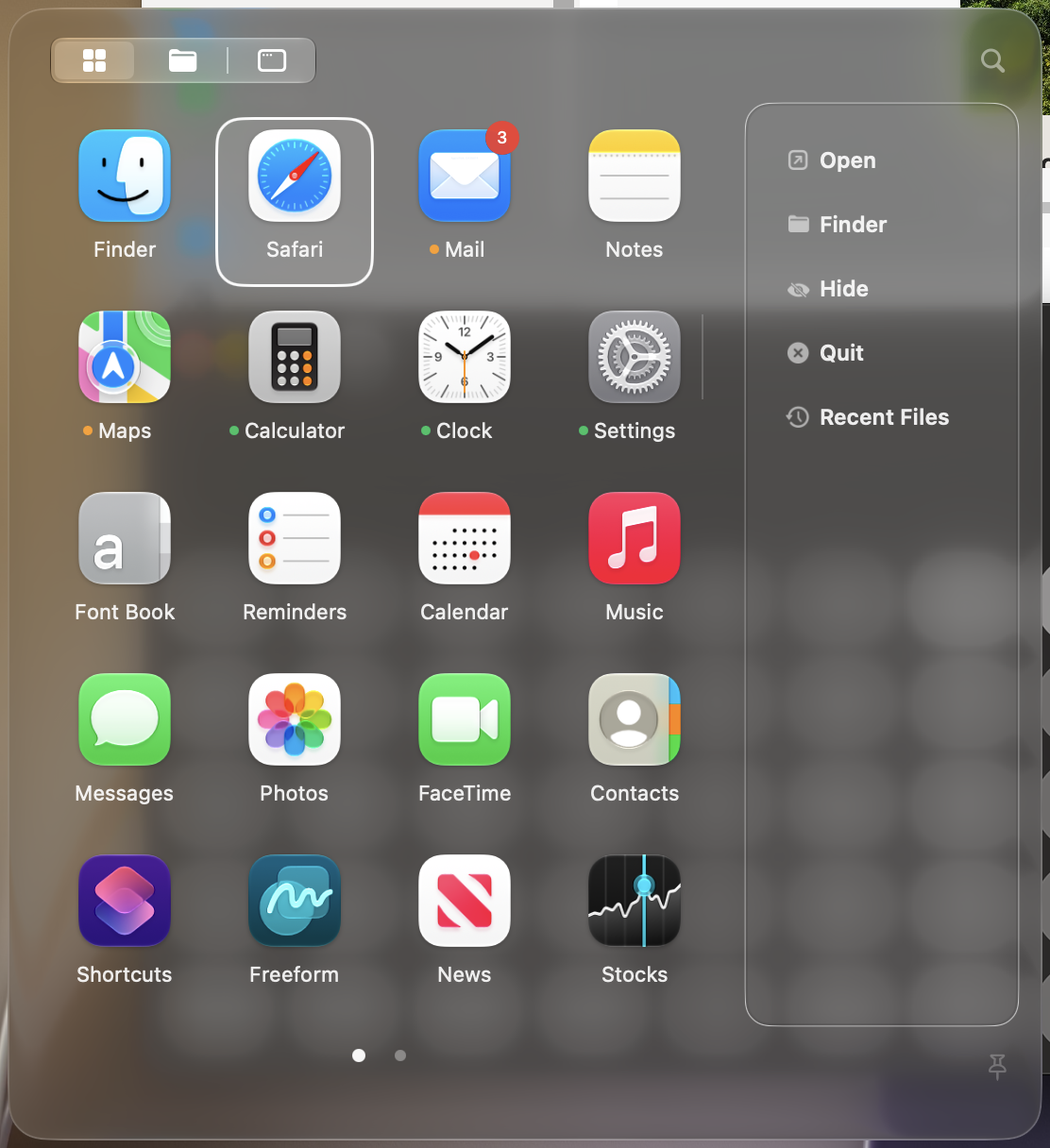Open the Freeform app icon
Image resolution: width=1050 pixels, height=1148 pixels.
295,901
